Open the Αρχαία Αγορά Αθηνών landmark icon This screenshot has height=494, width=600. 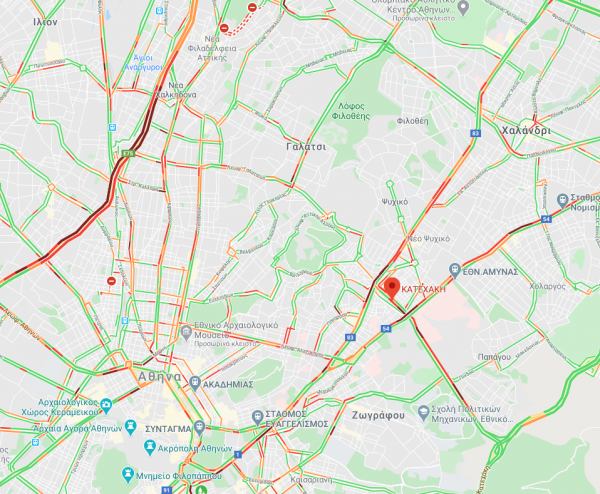(131, 427)
